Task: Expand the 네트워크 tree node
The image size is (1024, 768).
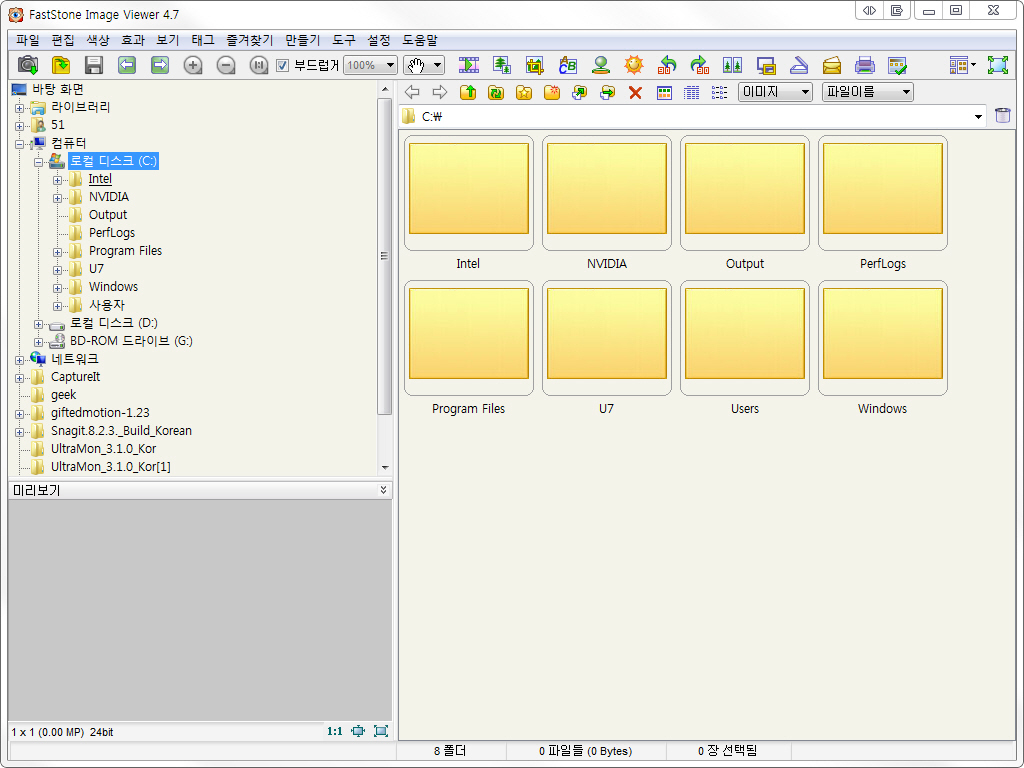Action: pos(20,360)
